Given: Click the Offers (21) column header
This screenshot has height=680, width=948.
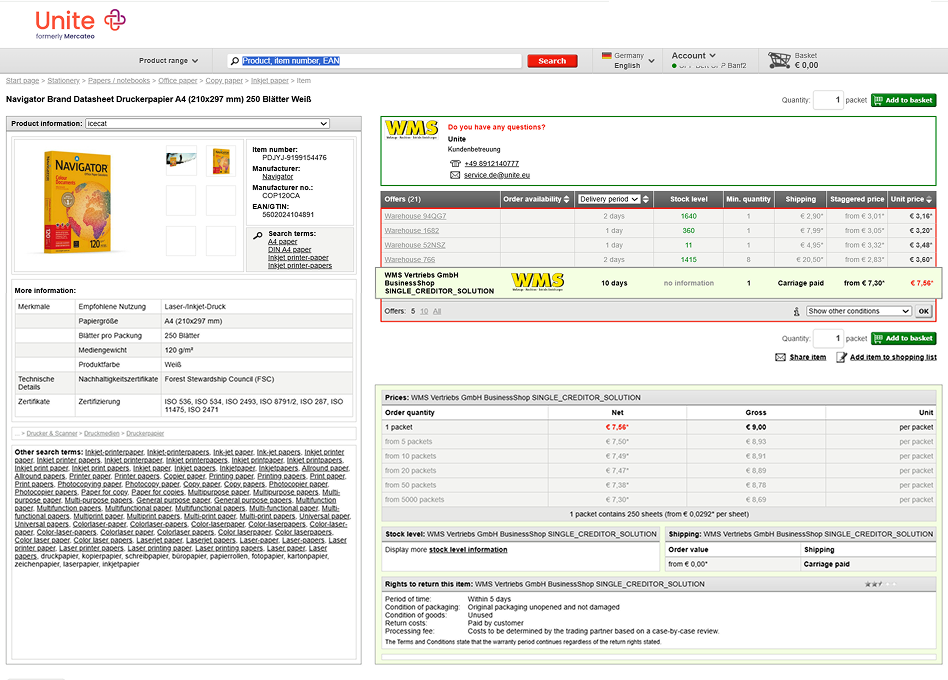Looking at the screenshot, I should (x=440, y=199).
